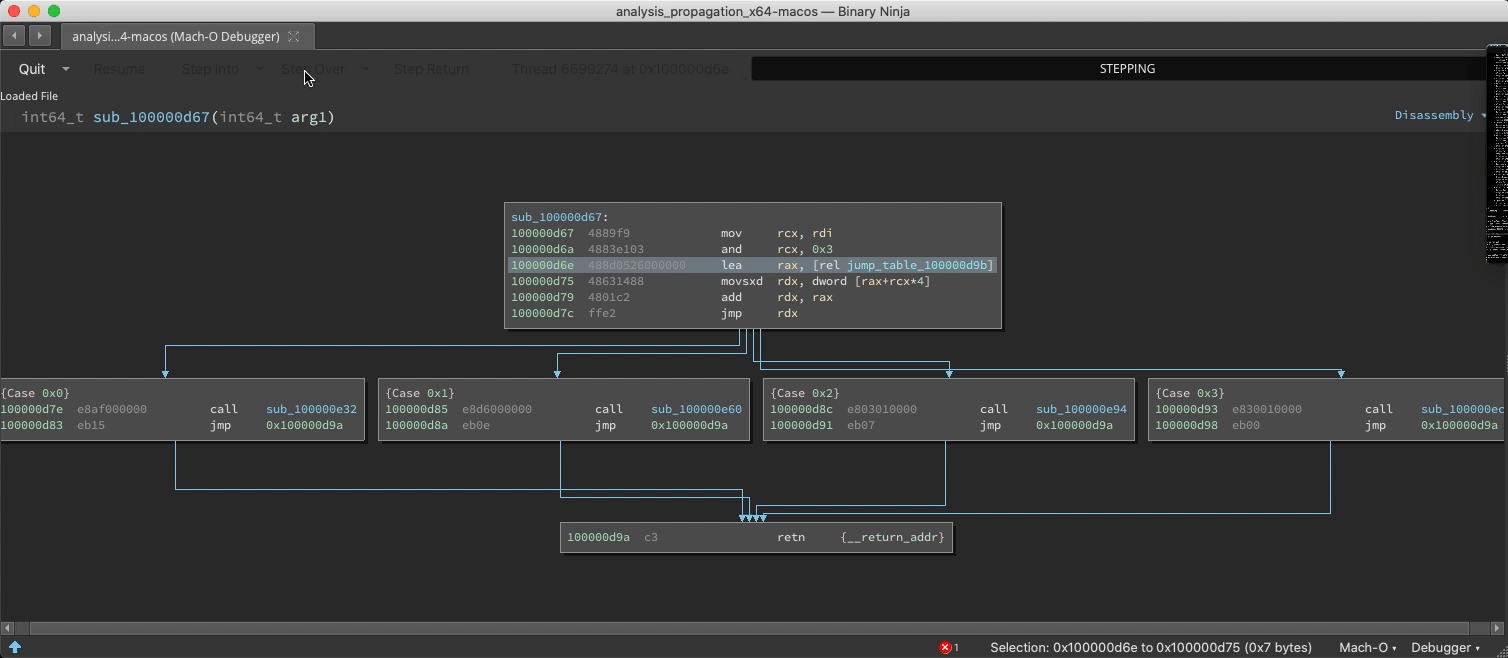Expand the Quit button dropdown arrow
Screen dimensions: 1508x658
tap(66, 69)
